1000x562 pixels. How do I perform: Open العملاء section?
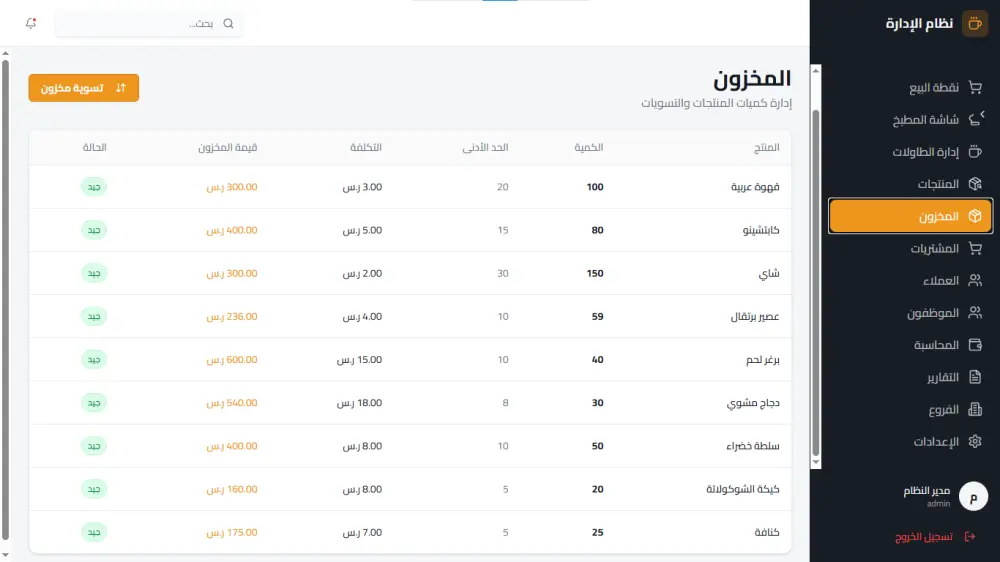click(910, 280)
